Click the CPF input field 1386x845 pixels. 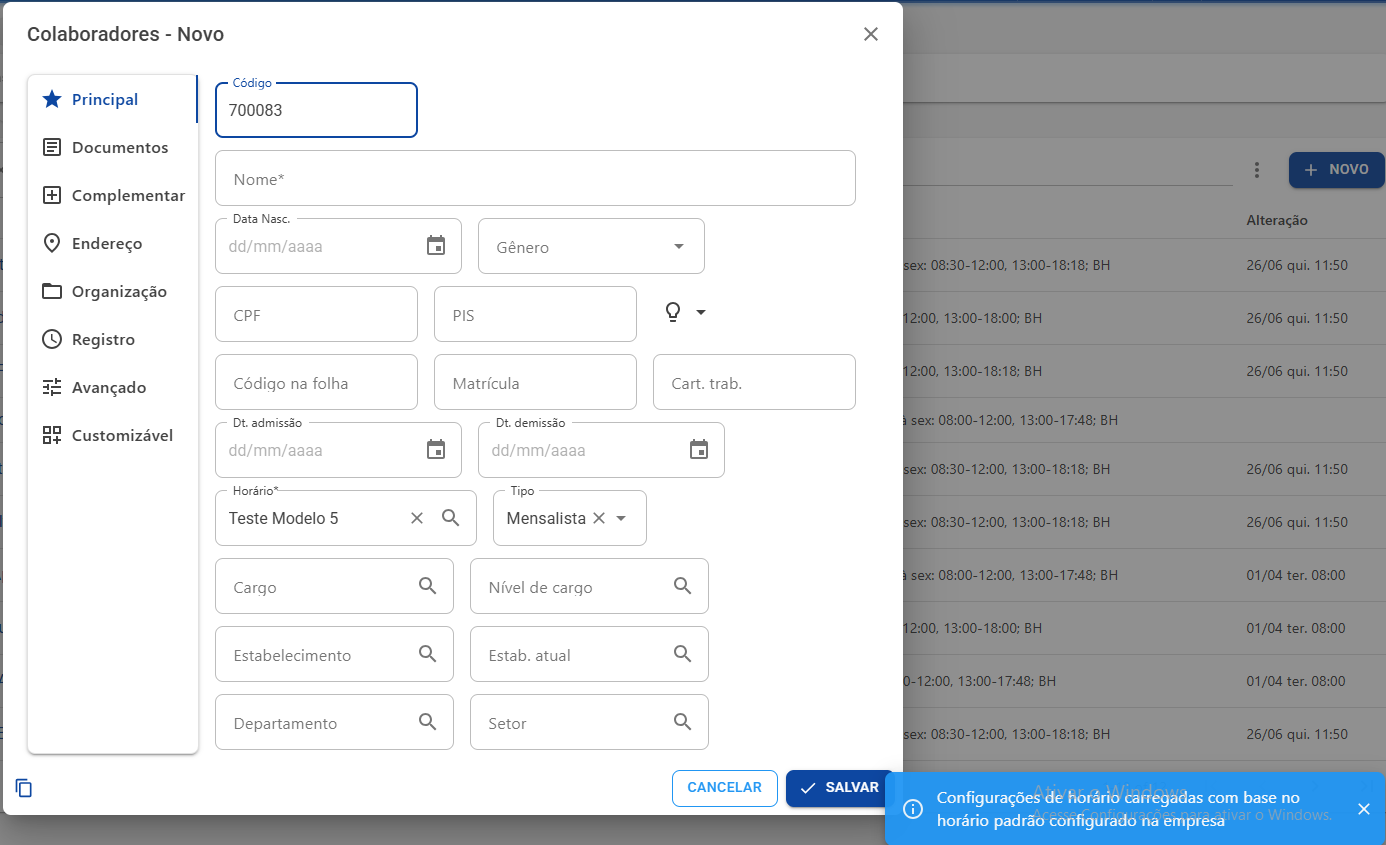point(316,314)
